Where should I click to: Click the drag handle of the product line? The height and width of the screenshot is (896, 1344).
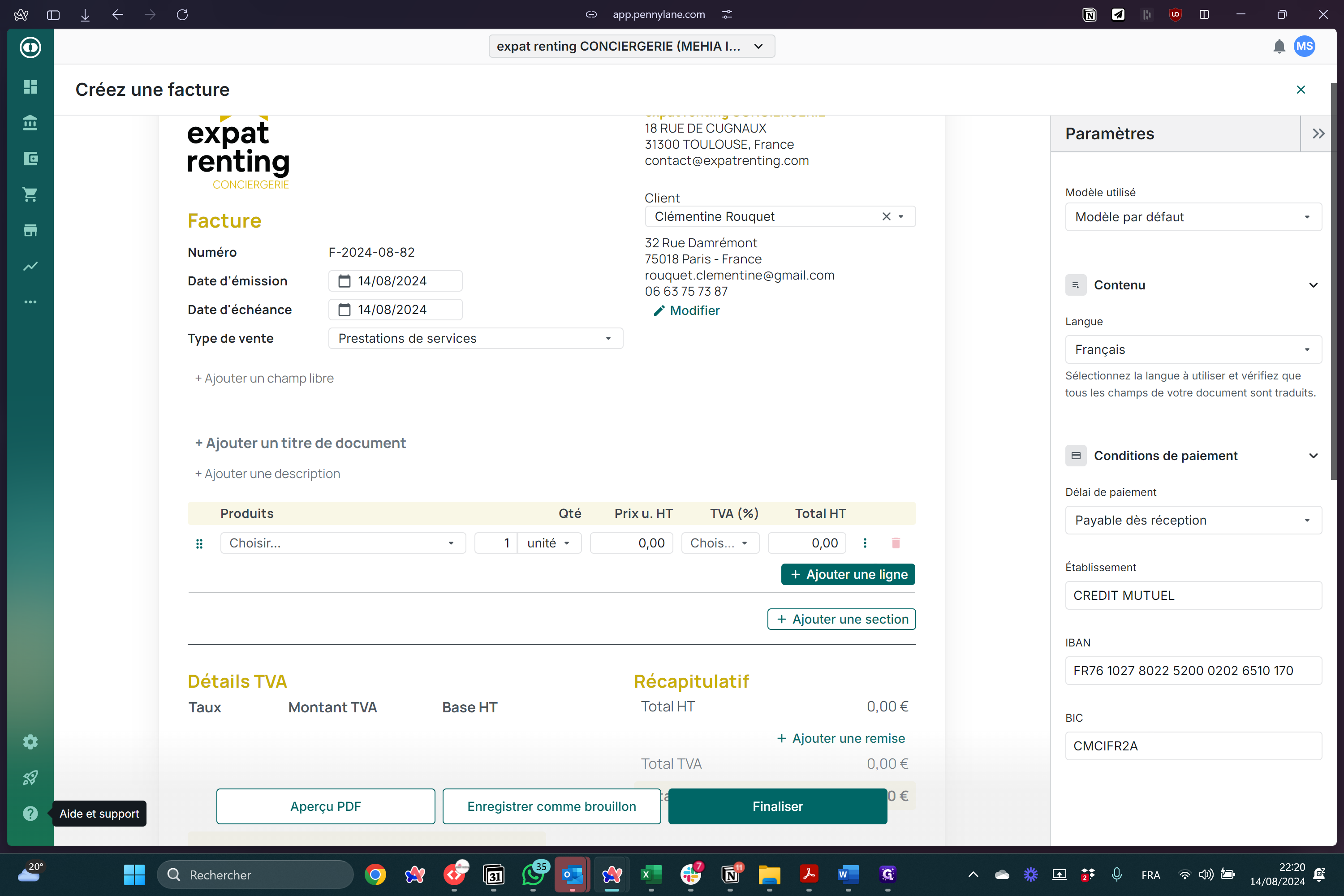(x=199, y=543)
